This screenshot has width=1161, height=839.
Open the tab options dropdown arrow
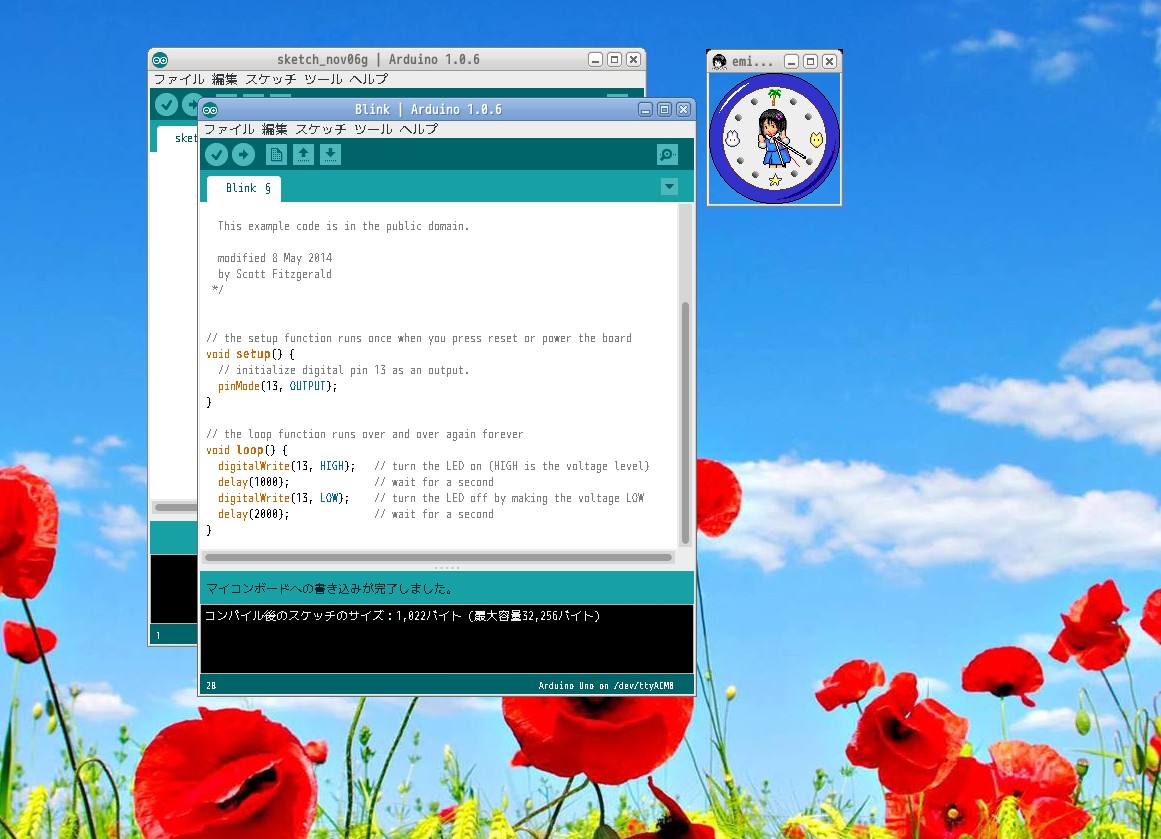[669, 186]
